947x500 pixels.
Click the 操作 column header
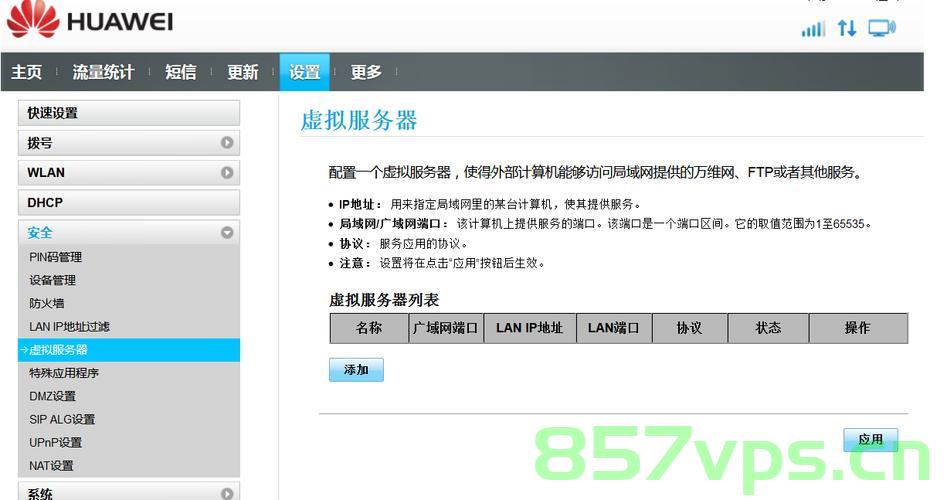pos(858,328)
